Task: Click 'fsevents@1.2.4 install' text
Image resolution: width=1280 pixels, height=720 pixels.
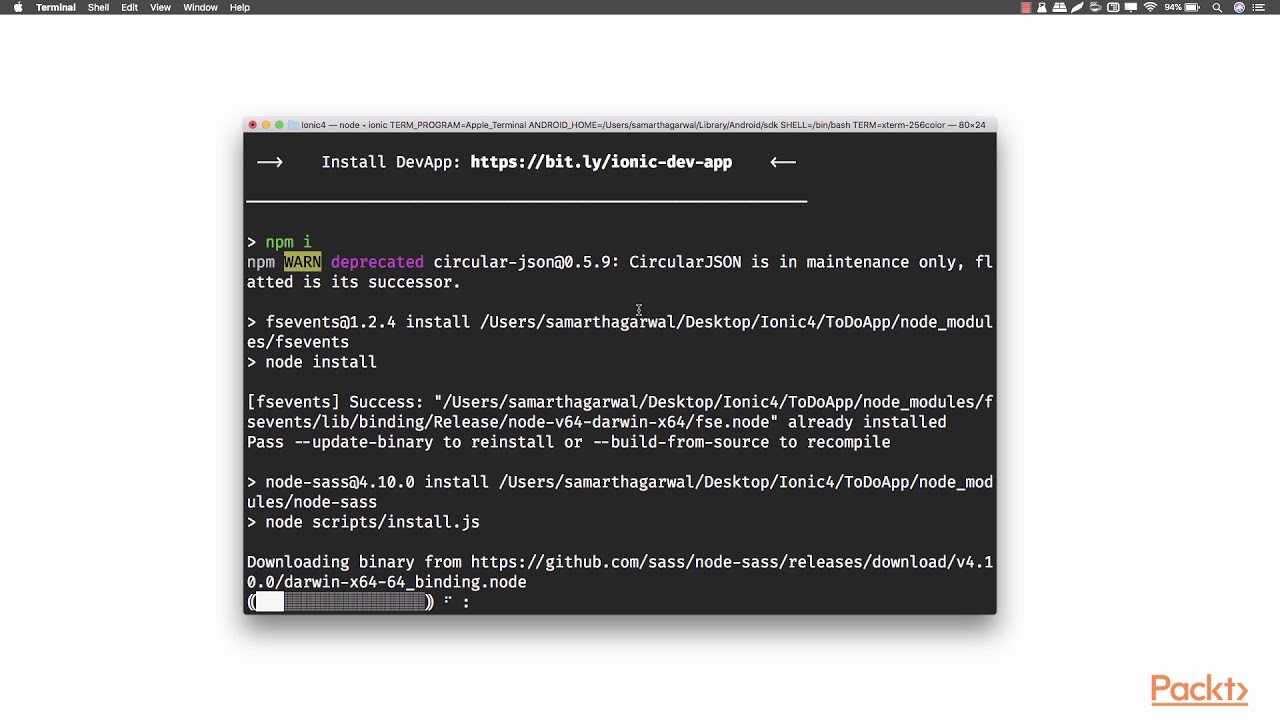Action: [367, 322]
